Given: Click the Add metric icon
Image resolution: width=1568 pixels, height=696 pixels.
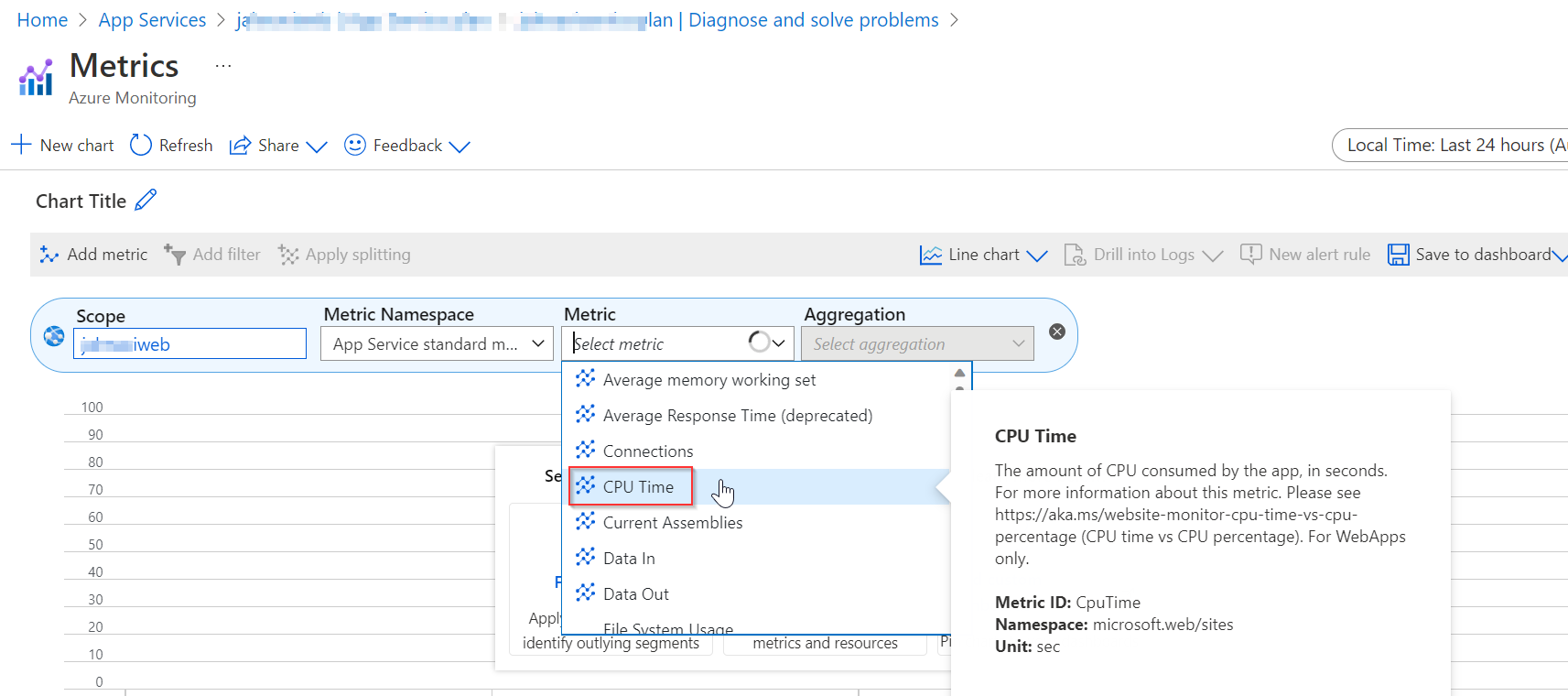Looking at the screenshot, I should coord(49,255).
